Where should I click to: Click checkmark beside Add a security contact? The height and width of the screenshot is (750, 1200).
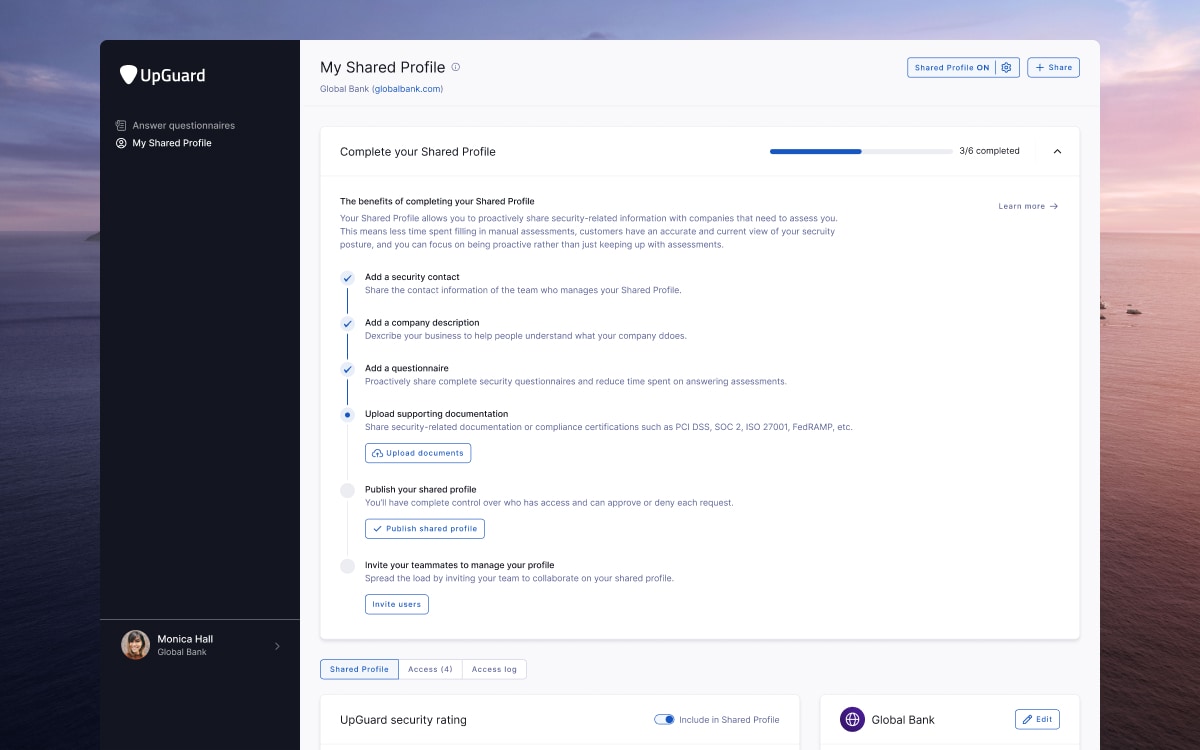tap(348, 278)
